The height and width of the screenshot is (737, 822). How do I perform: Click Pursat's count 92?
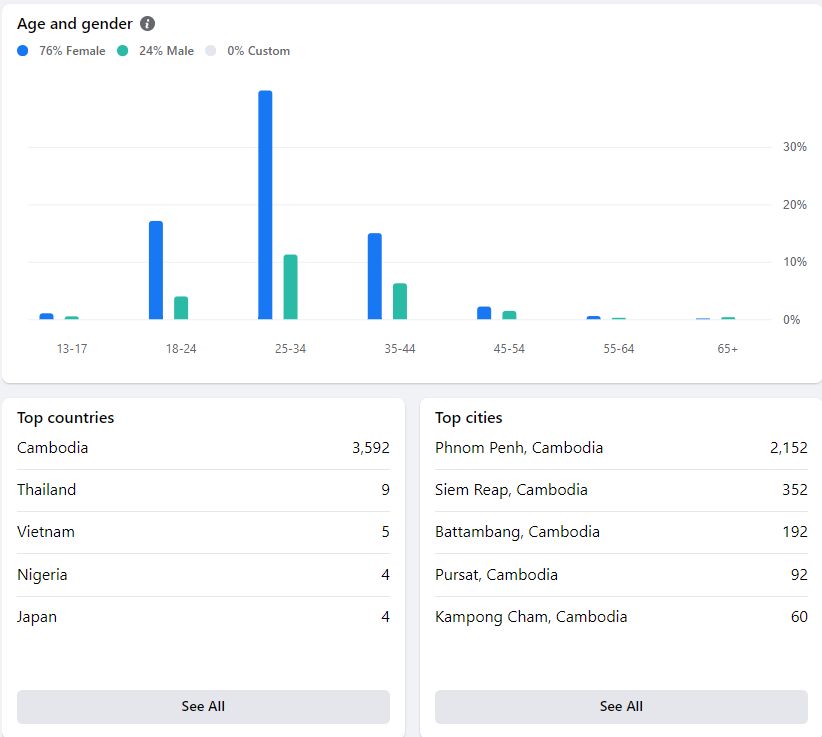(x=799, y=575)
